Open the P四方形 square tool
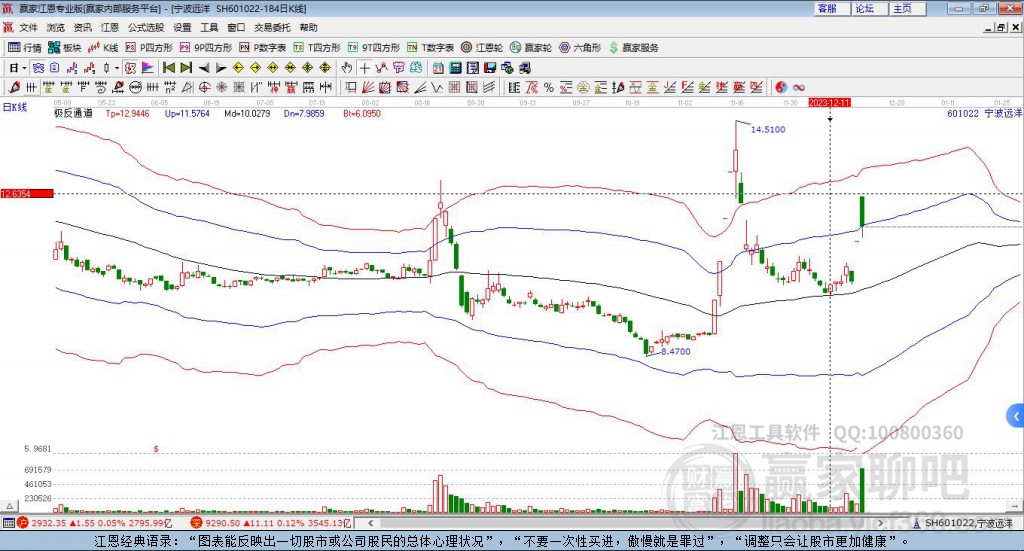Screen dimensions: 1024x551 (x=149, y=48)
